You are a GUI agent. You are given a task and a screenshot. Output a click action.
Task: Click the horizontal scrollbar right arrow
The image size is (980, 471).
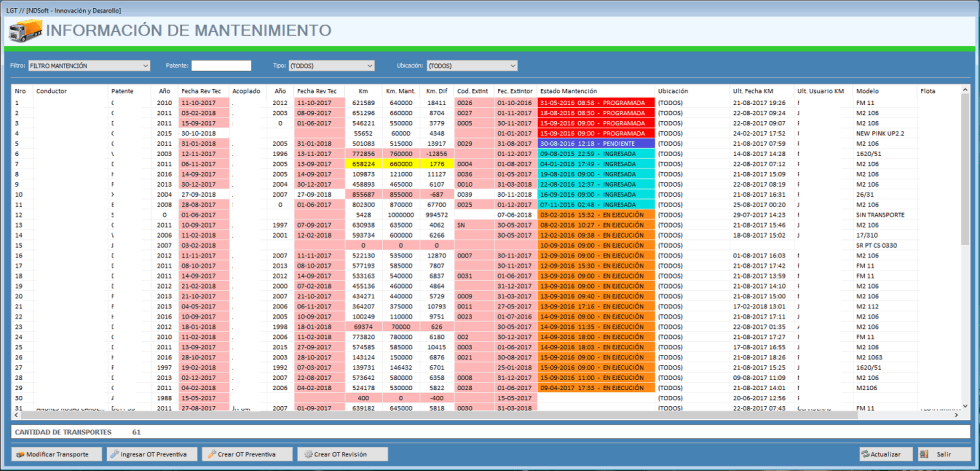click(956, 415)
